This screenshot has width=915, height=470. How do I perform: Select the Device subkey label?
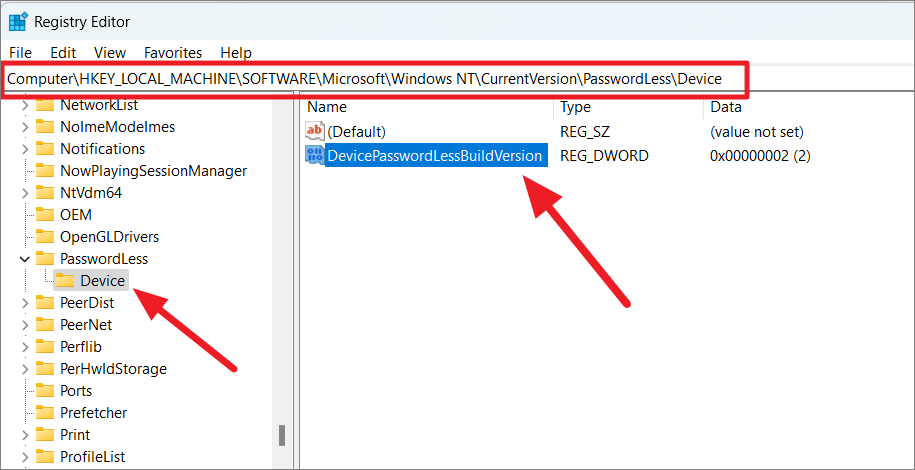tap(103, 281)
